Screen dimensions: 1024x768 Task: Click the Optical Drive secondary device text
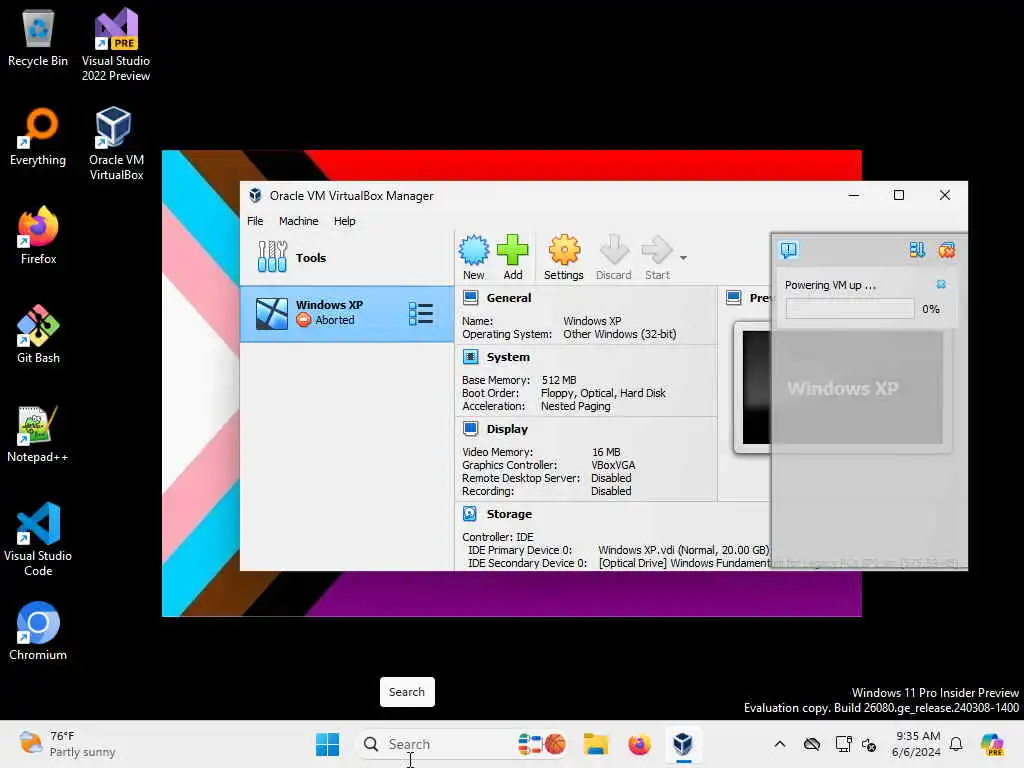[684, 563]
